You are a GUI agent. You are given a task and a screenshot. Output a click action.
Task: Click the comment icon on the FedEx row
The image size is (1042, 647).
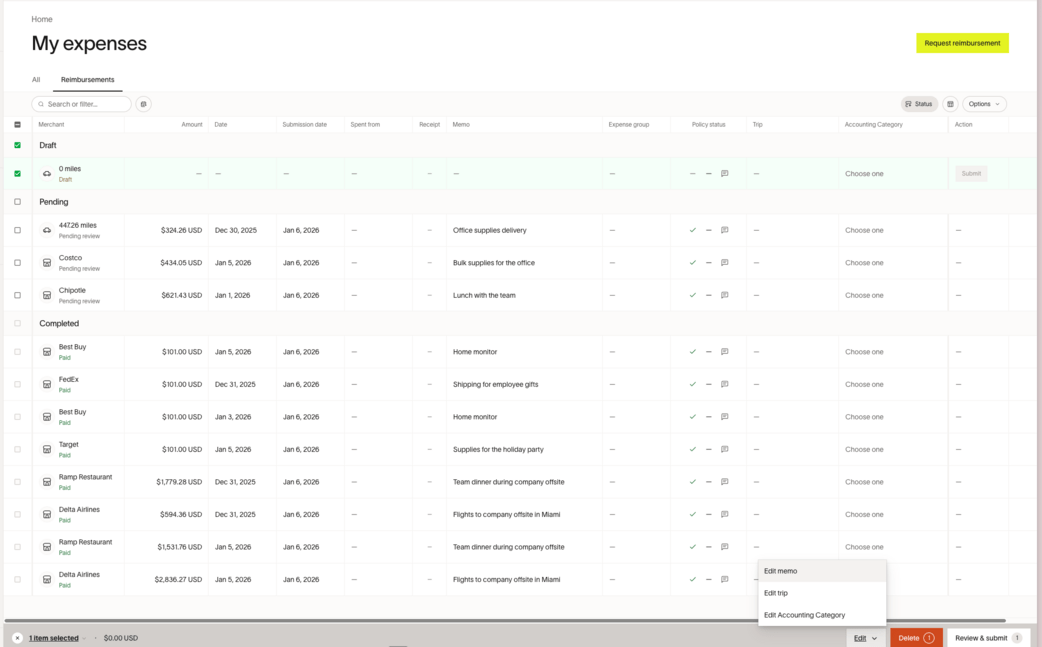point(725,384)
